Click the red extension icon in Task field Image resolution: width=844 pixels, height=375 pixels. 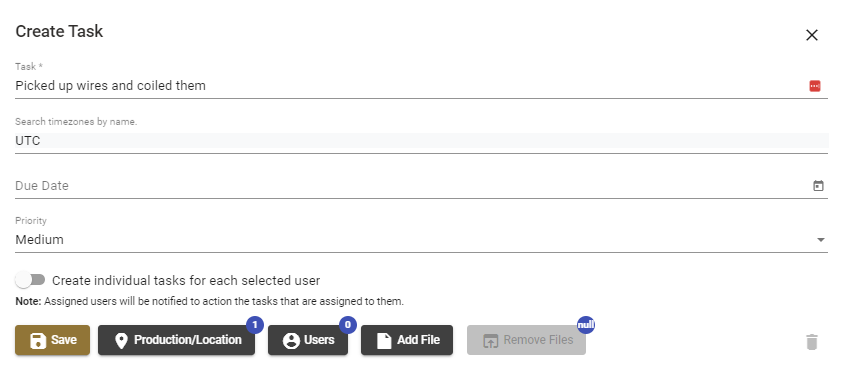(x=815, y=86)
